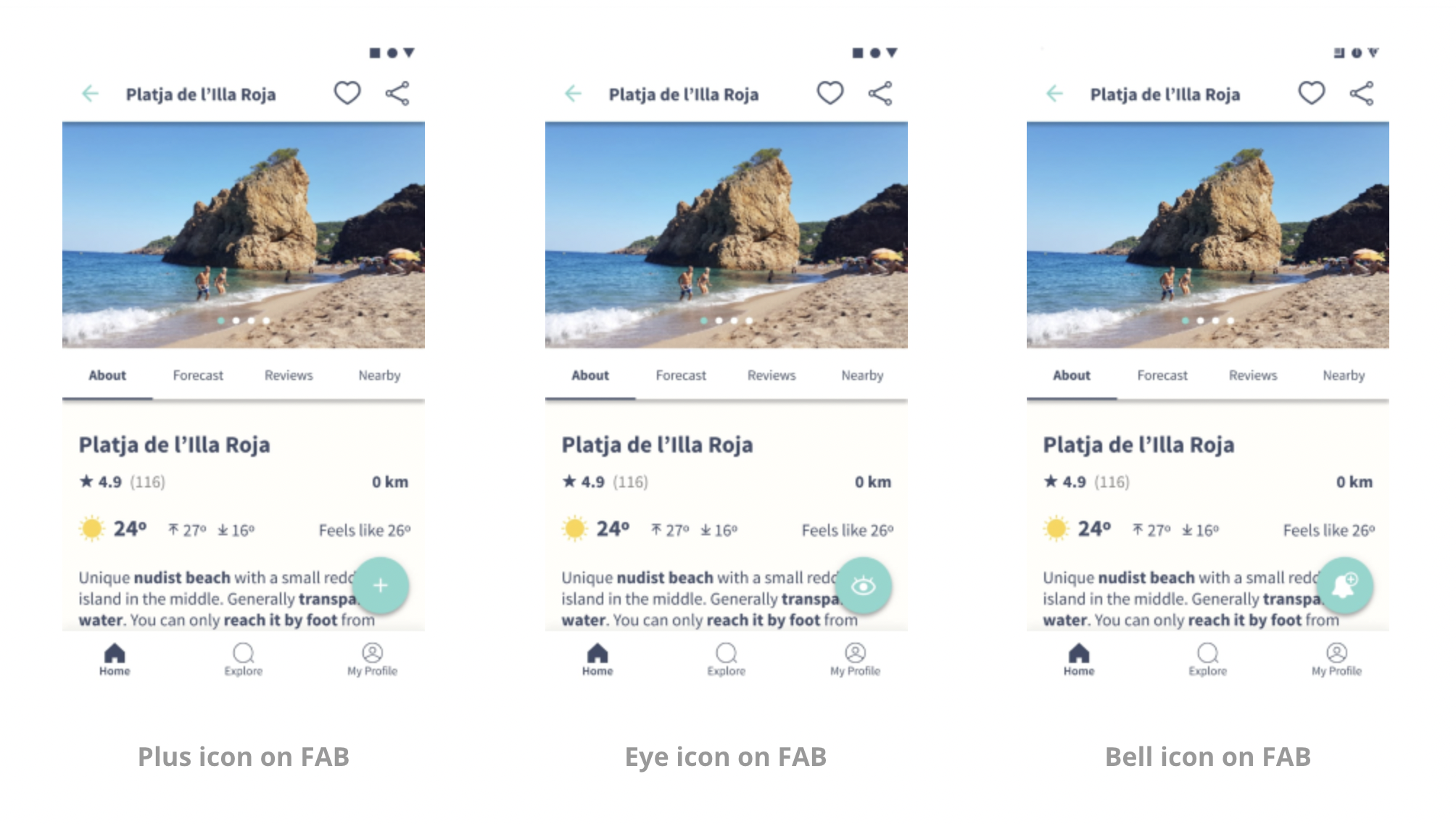Click the bell notification FAB icon
The width and height of the screenshot is (1456, 824).
(x=1348, y=587)
